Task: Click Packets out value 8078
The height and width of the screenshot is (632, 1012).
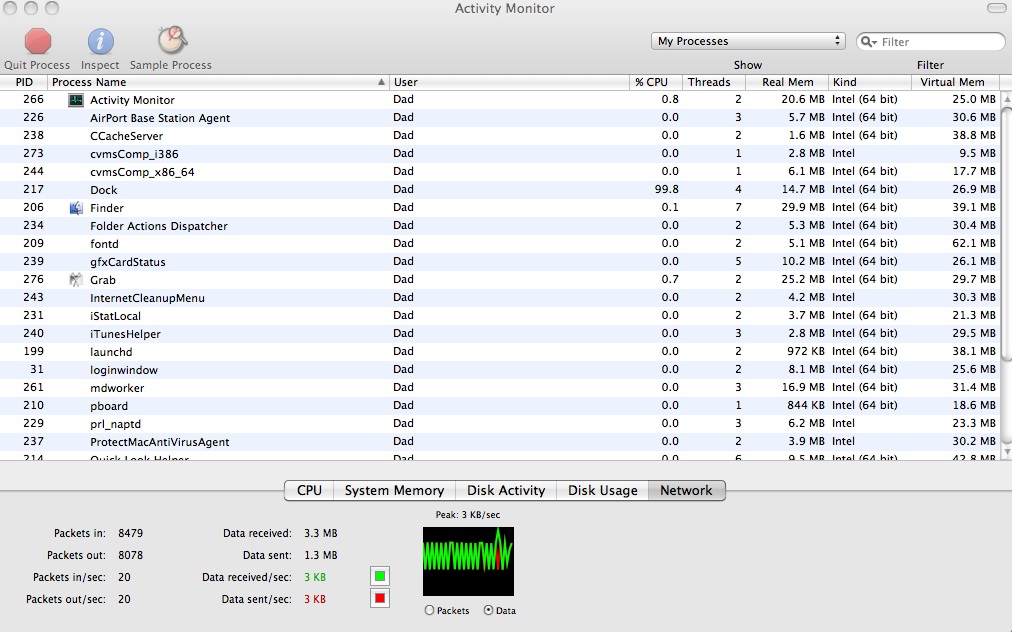Action: (x=130, y=555)
